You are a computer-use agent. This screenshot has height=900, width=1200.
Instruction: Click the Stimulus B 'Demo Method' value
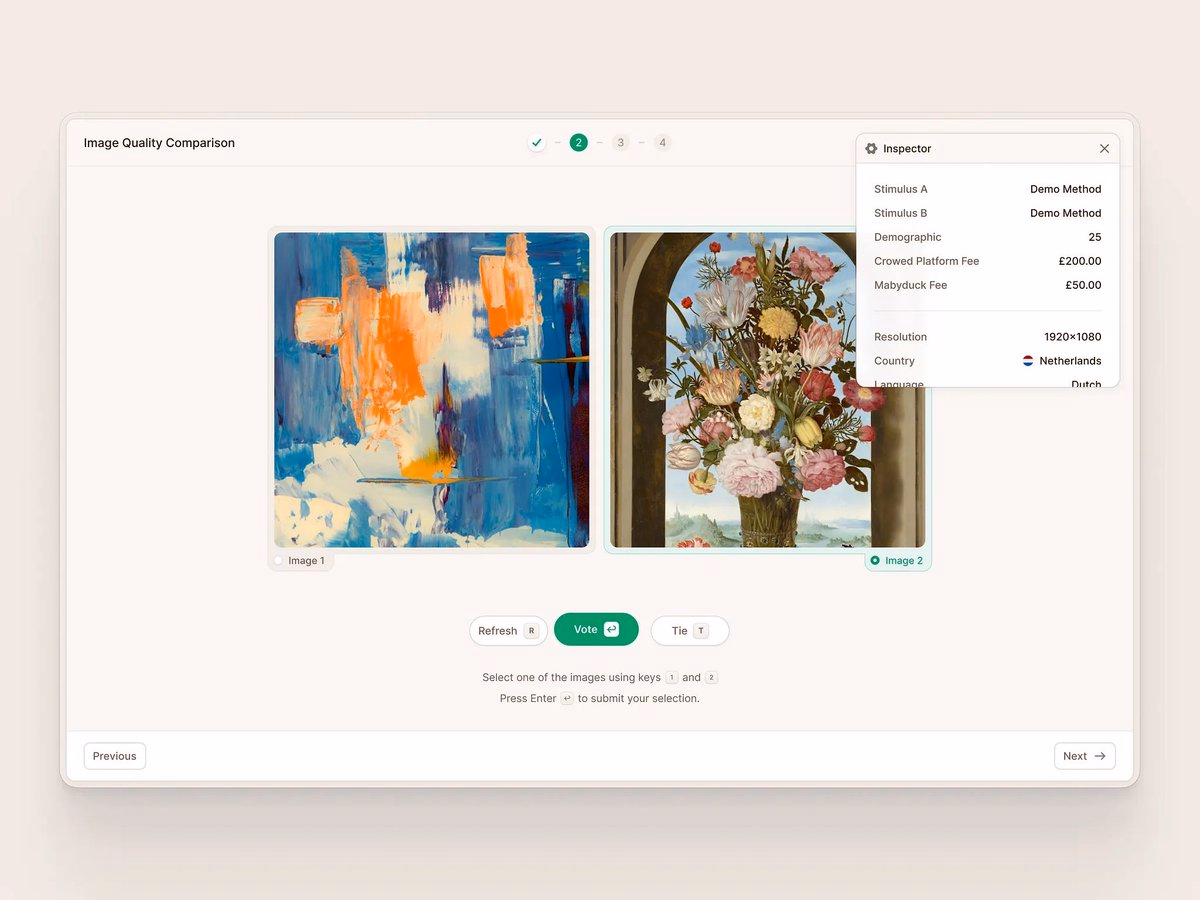tap(1066, 213)
